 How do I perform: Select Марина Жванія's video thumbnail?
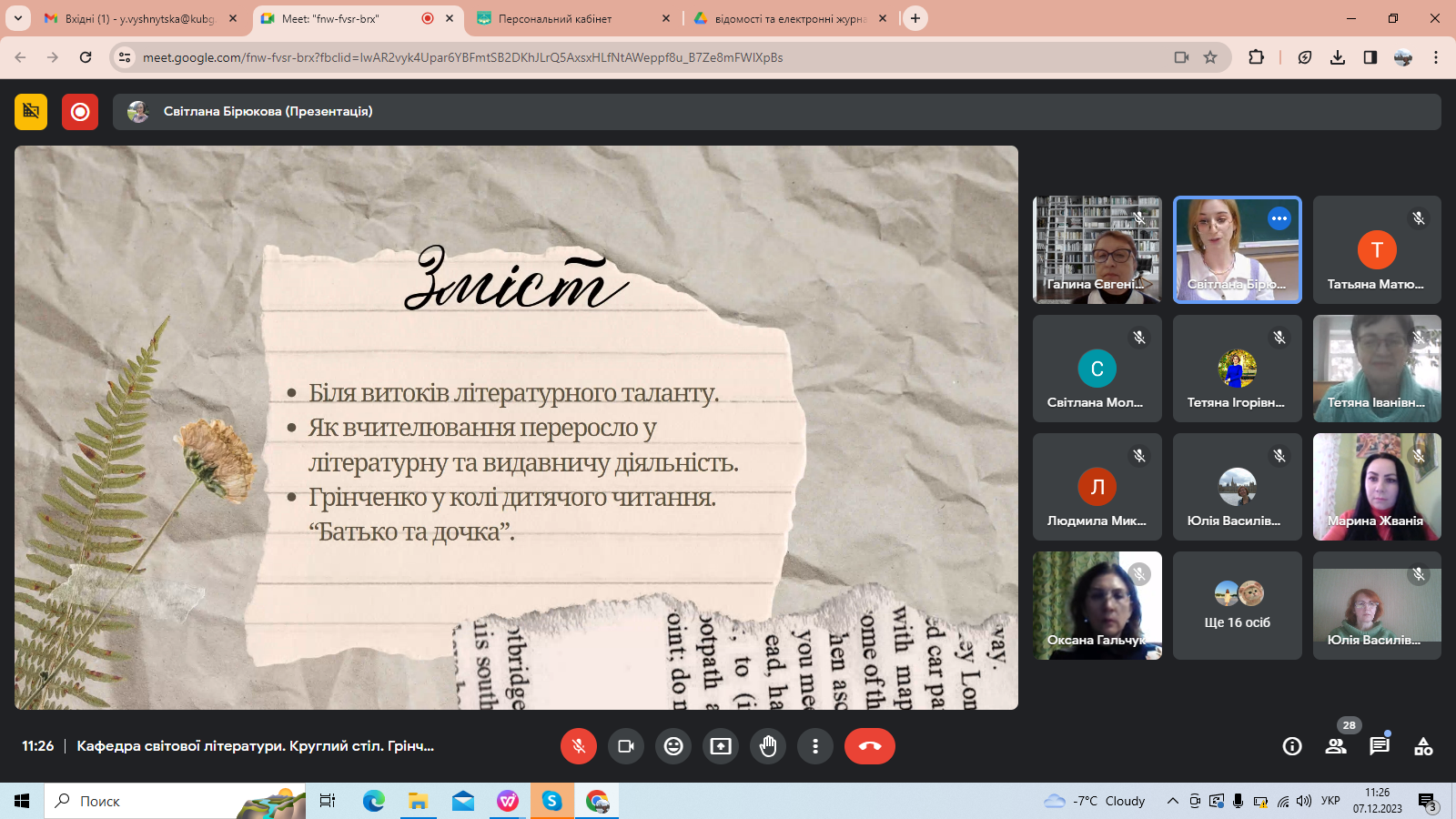[x=1376, y=487]
